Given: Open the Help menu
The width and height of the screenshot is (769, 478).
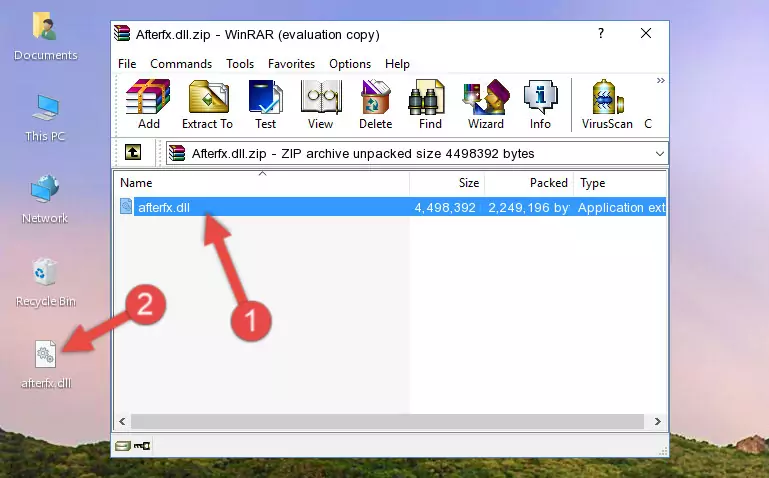Looking at the screenshot, I should pyautogui.click(x=397, y=64).
